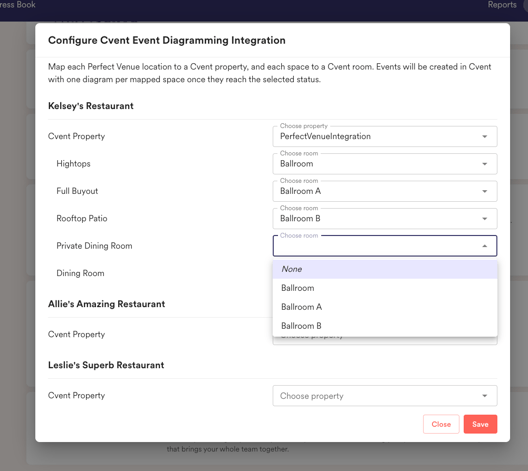Open Address Book in the top navigation
The image size is (528, 471).
click(x=17, y=5)
